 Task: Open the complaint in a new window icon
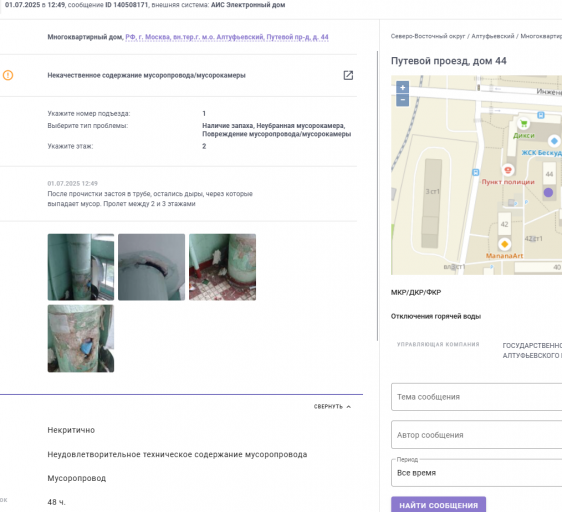coord(348,75)
